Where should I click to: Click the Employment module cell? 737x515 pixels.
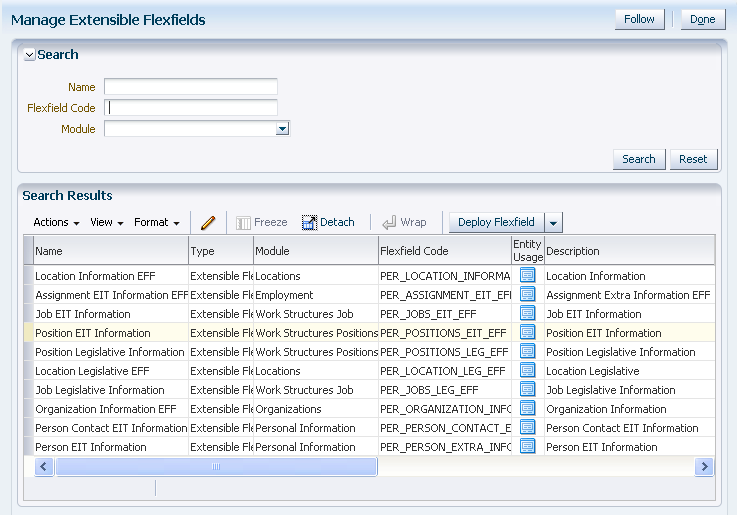click(x=316, y=295)
